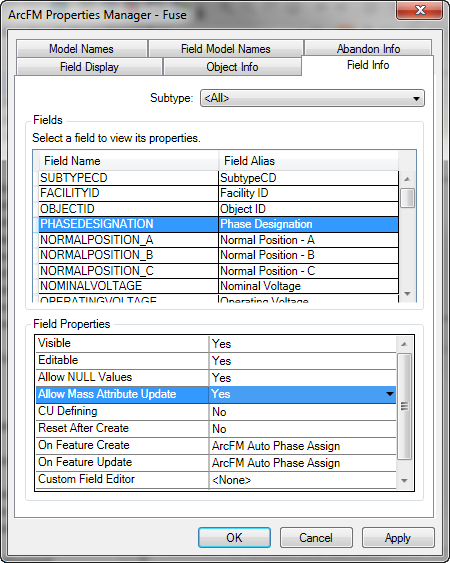Click the Facility ID alias cell
450x563 pixels.
pos(308,193)
